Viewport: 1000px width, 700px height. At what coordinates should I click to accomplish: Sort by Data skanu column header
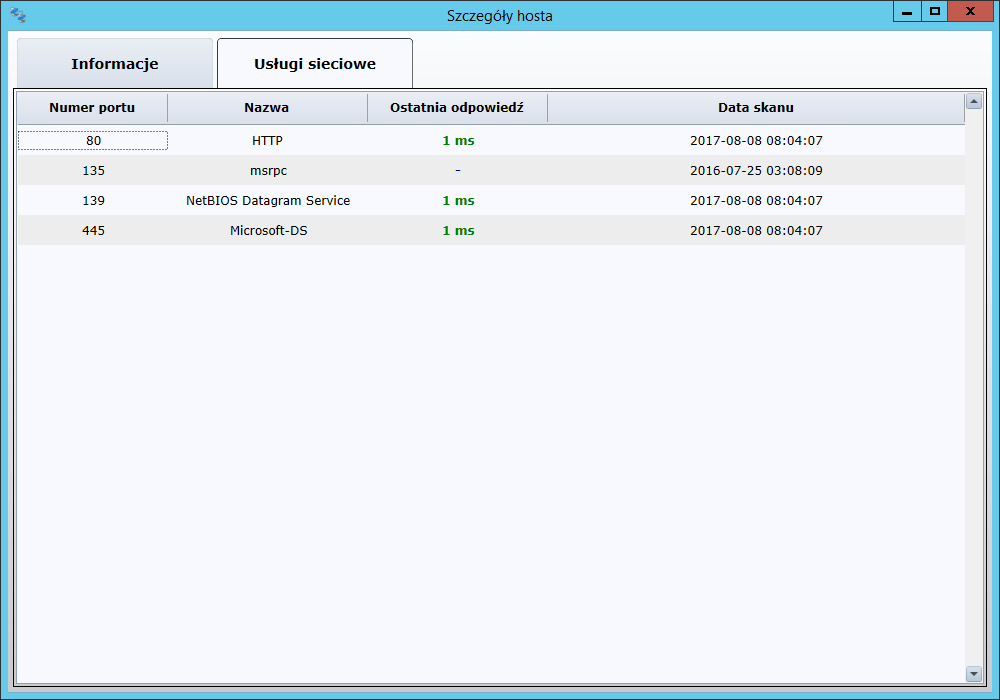click(x=755, y=108)
